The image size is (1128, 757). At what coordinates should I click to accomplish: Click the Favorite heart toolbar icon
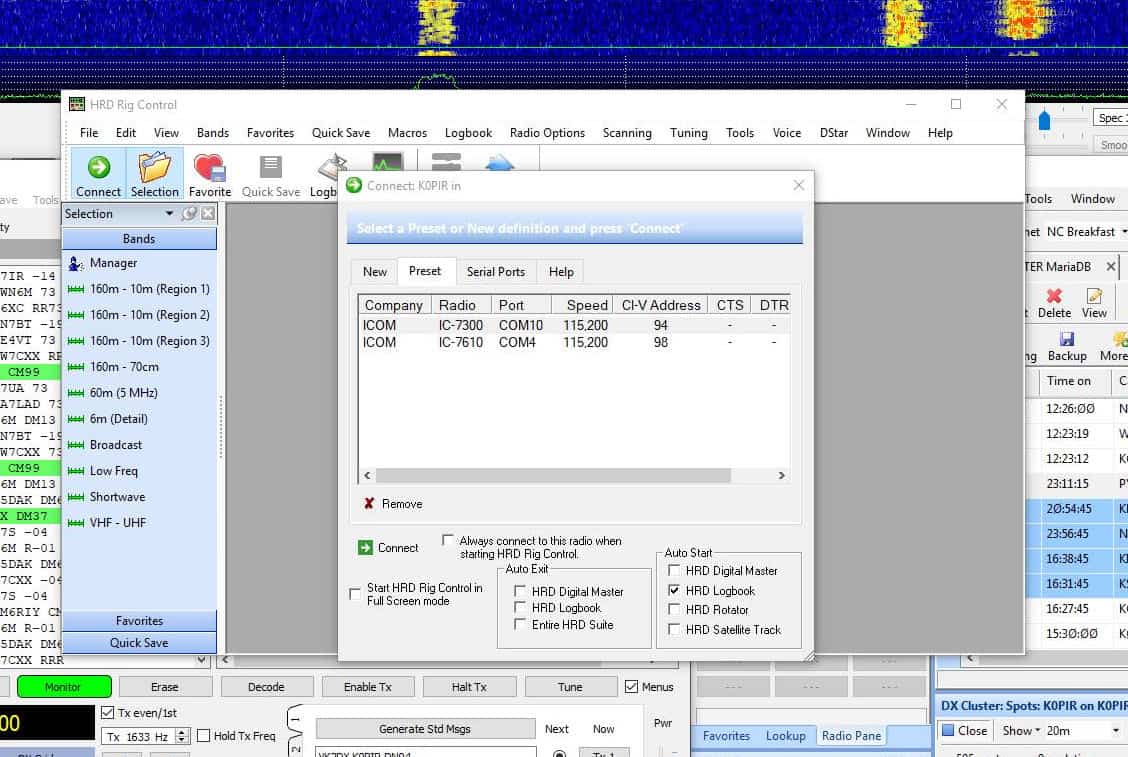[x=209, y=167]
